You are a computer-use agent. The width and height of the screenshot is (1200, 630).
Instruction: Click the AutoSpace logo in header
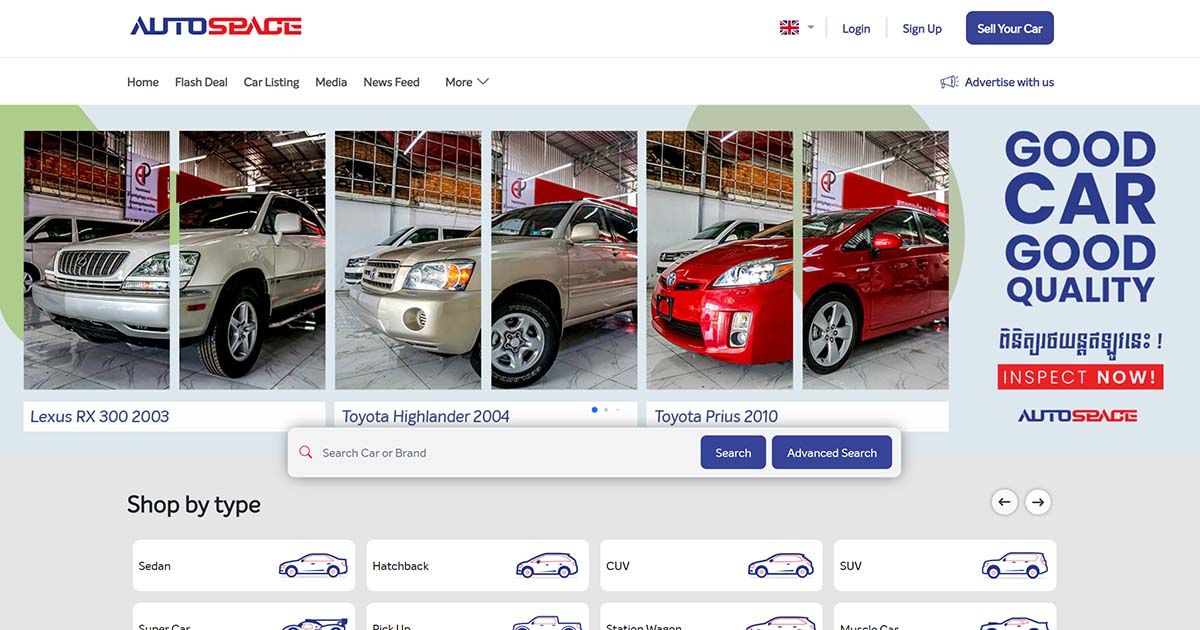[215, 26]
